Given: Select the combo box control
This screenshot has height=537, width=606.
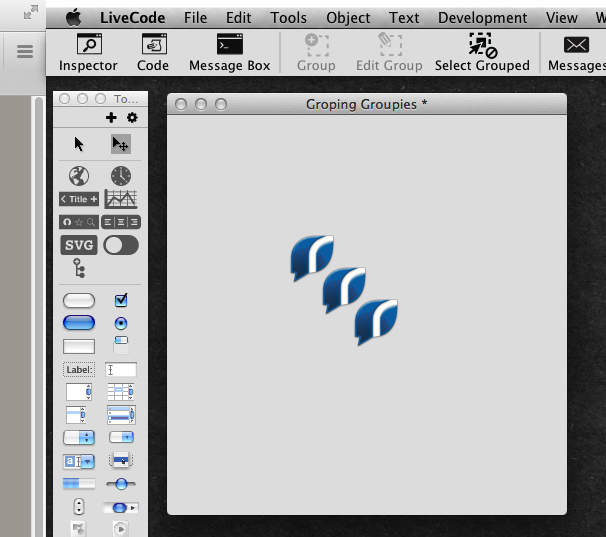Looking at the screenshot, I should click(x=79, y=461).
